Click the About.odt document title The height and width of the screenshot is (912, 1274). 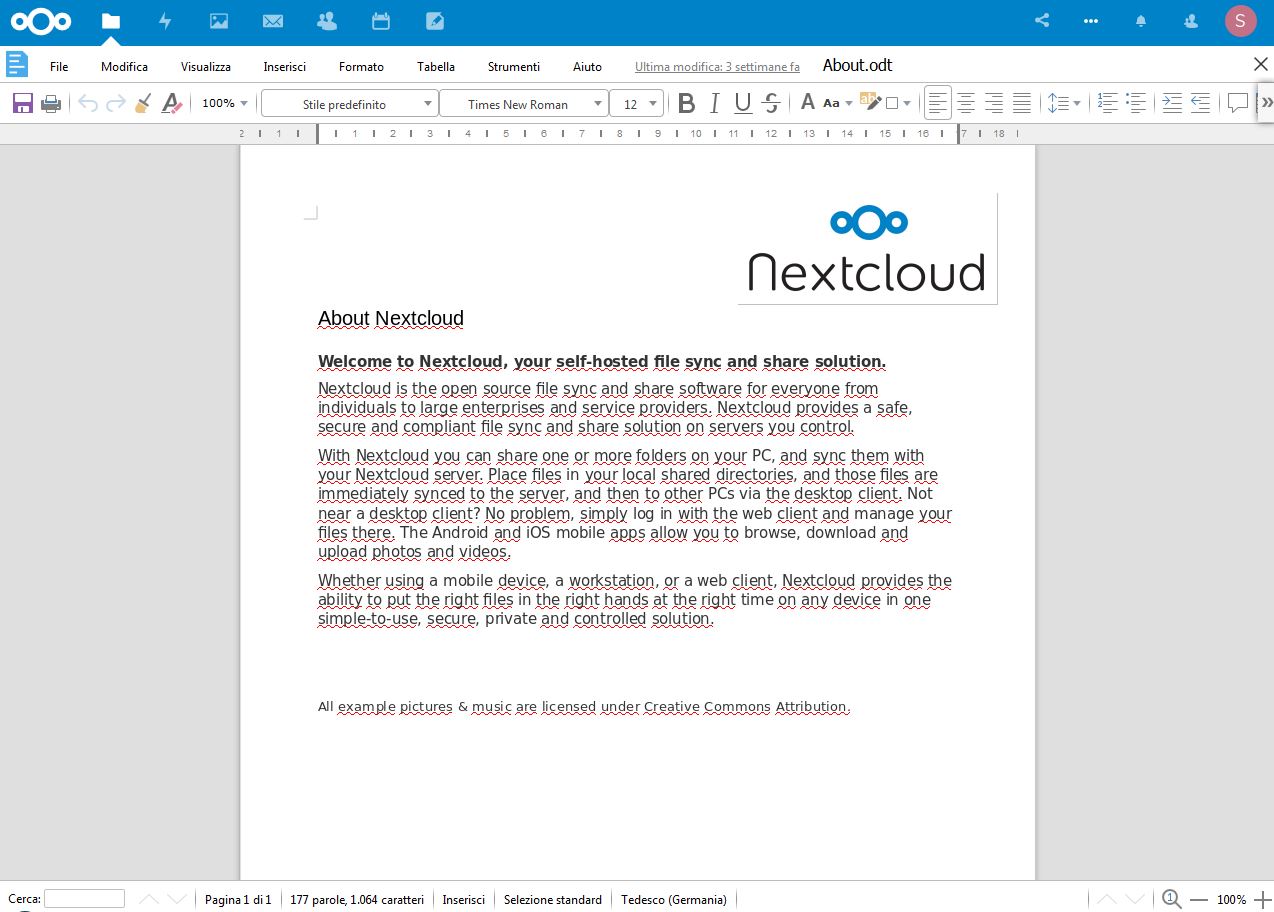tap(857, 65)
